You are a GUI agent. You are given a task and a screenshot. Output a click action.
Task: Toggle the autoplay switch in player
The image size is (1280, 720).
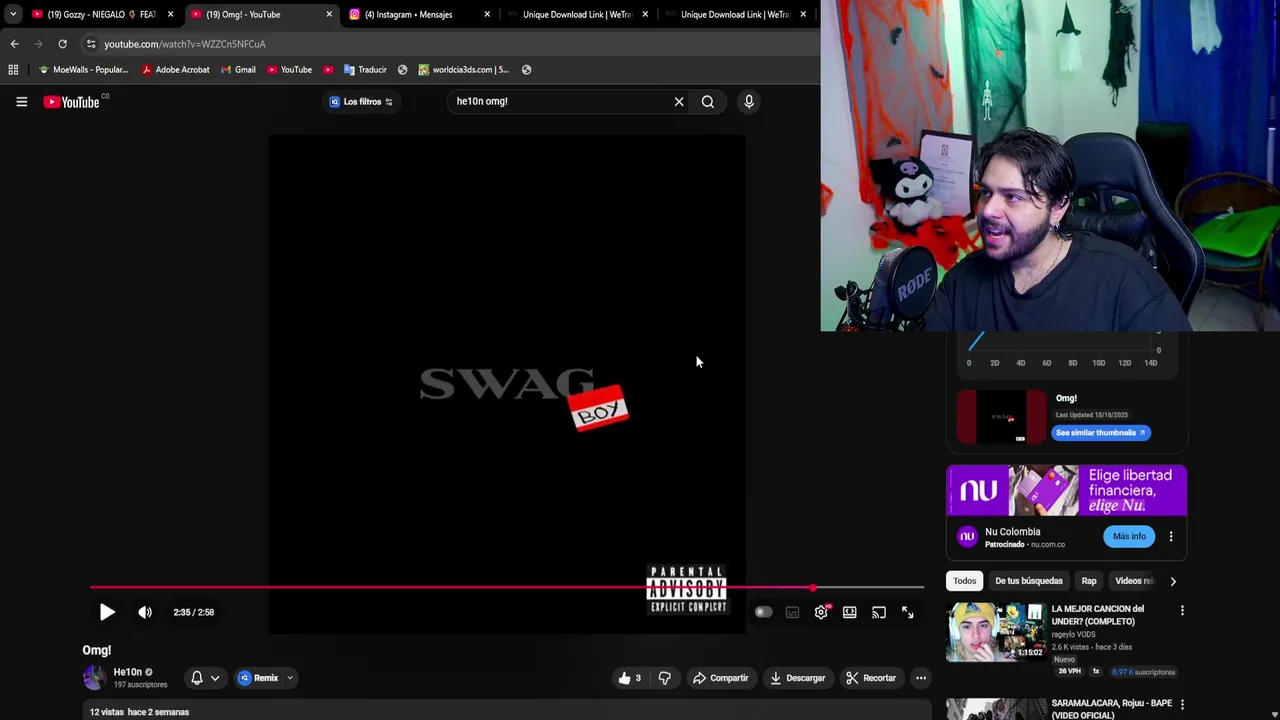point(763,612)
